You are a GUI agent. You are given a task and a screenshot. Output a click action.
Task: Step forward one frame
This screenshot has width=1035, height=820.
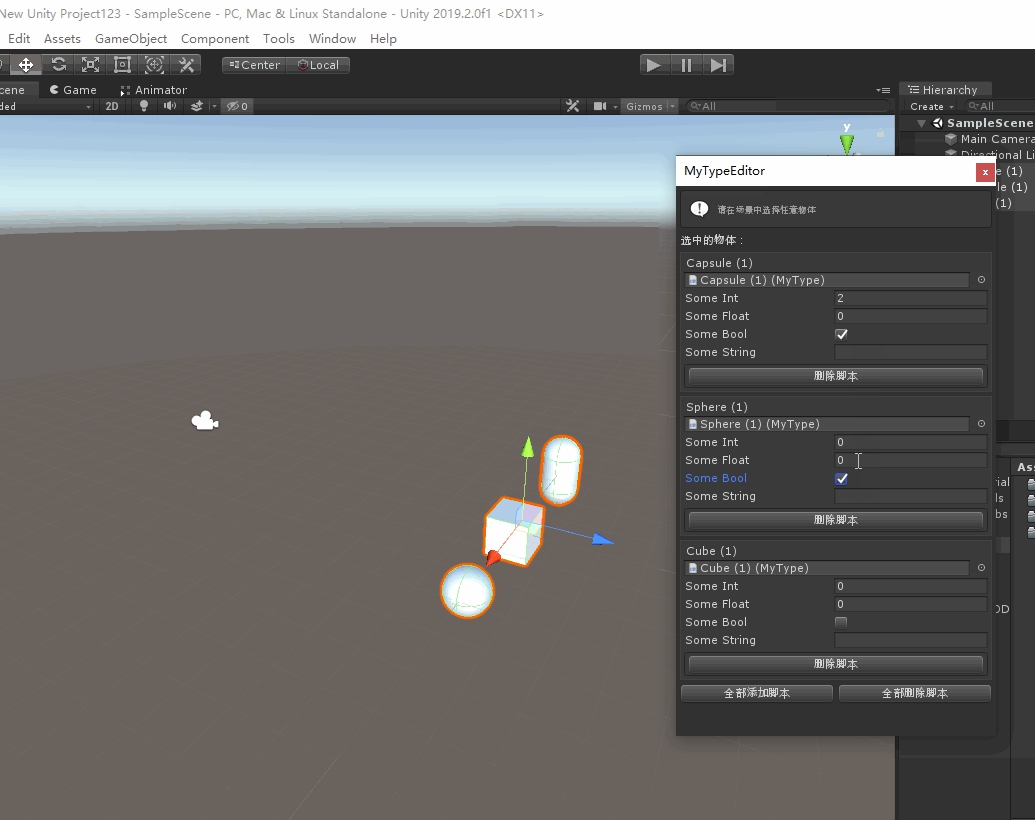718,65
